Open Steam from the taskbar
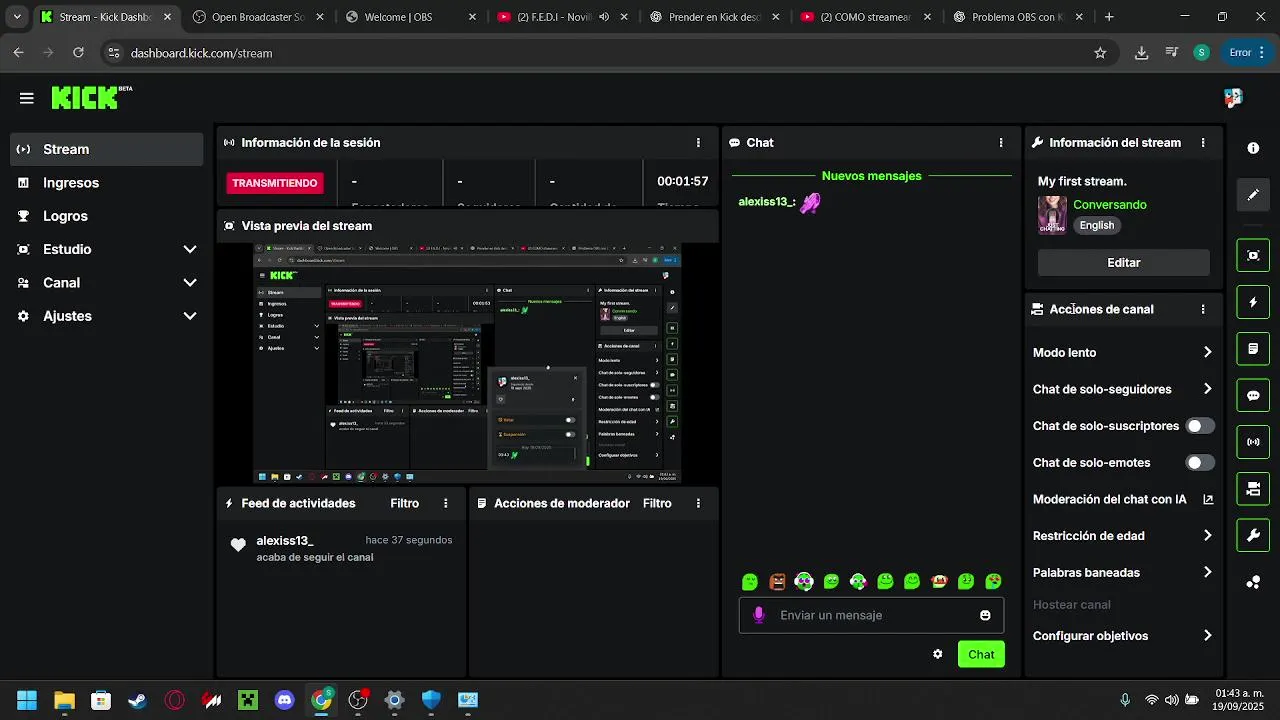This screenshot has height=720, width=1280. pos(137,701)
